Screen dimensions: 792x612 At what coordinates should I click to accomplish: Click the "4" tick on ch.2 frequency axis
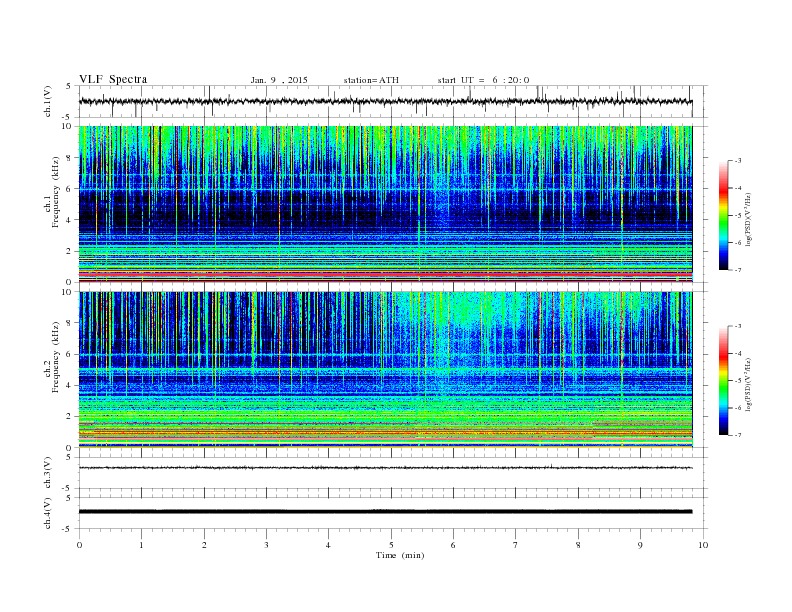click(69, 386)
